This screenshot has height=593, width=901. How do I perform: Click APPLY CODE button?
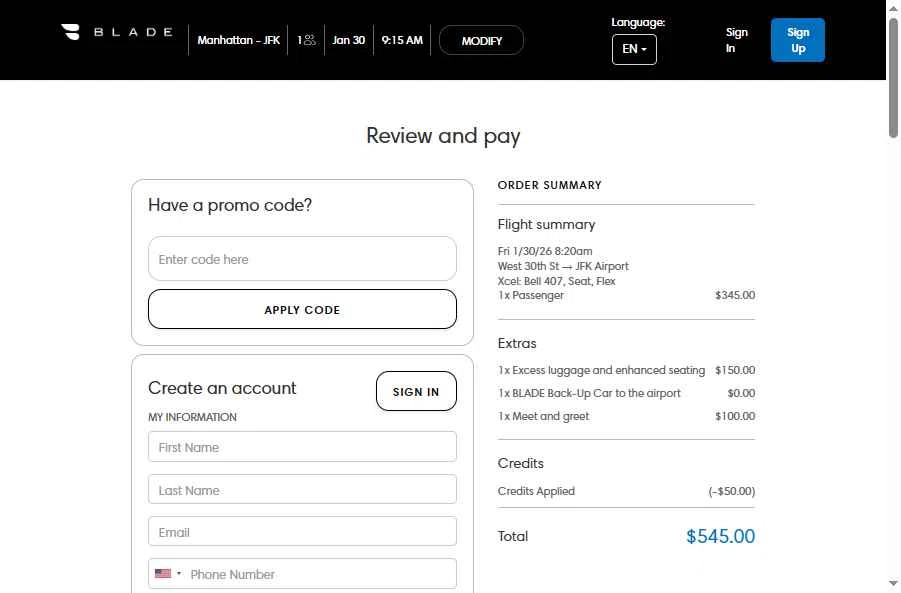(x=302, y=309)
